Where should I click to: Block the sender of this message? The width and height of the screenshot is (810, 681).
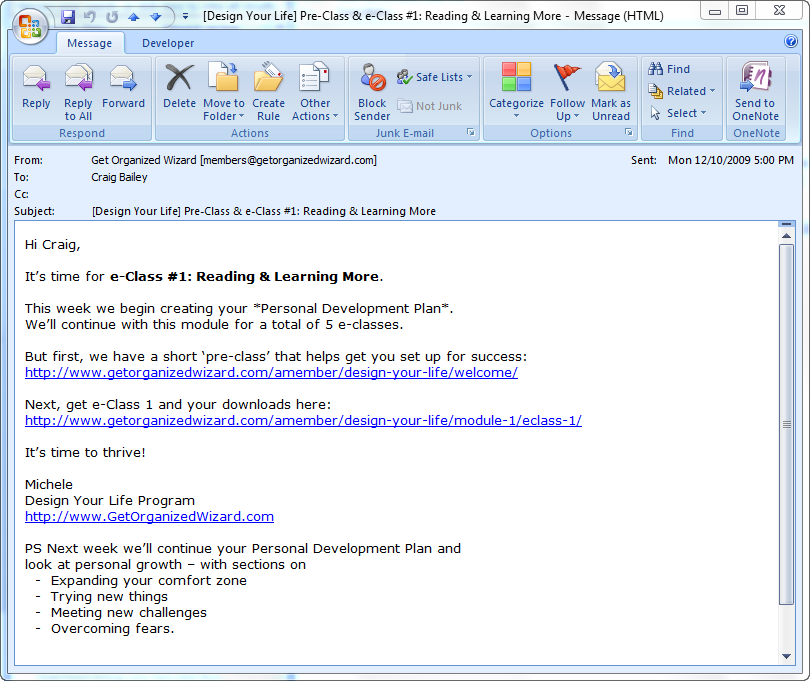372,92
